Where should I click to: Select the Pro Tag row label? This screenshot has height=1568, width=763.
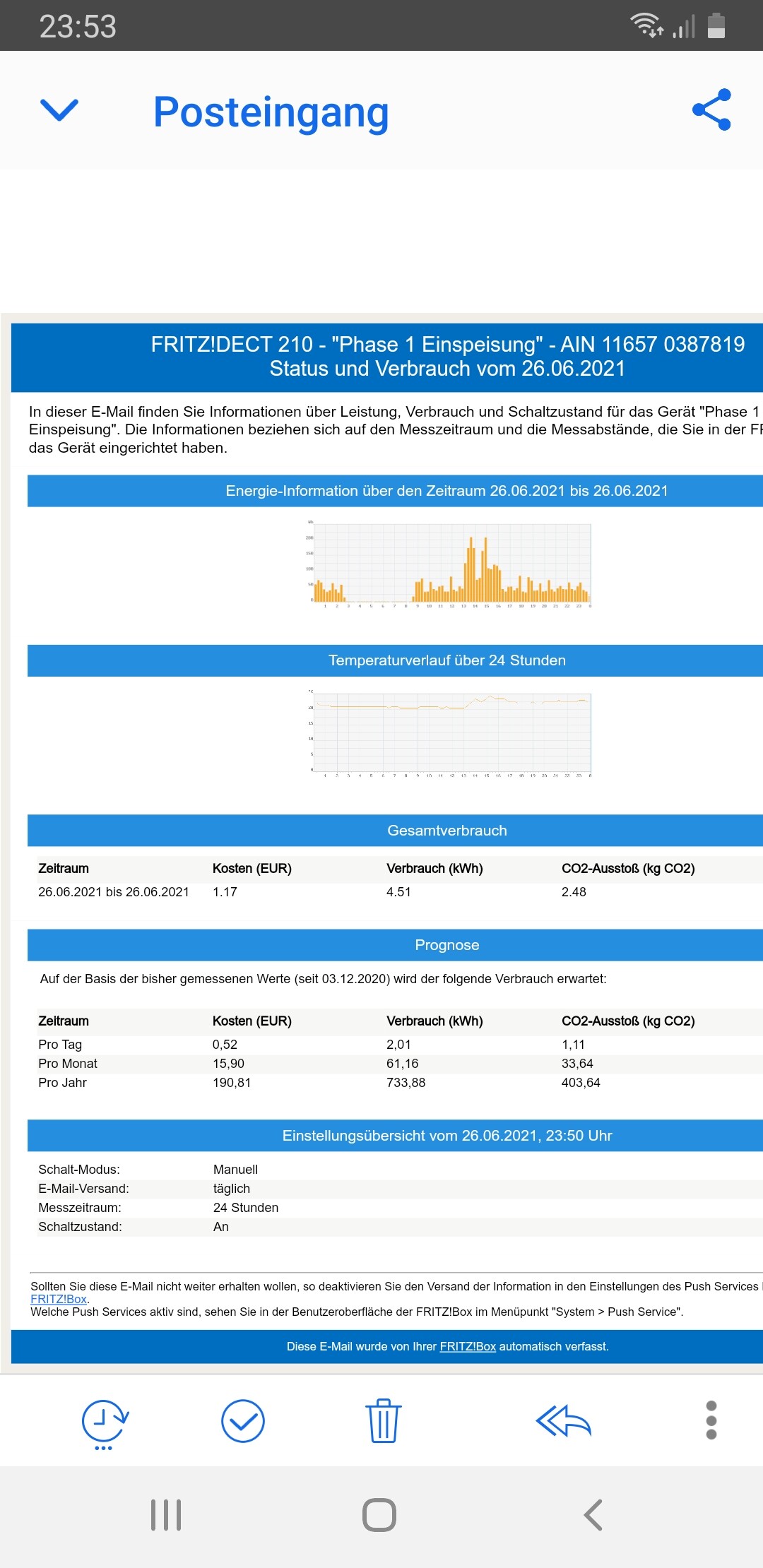(x=60, y=1045)
